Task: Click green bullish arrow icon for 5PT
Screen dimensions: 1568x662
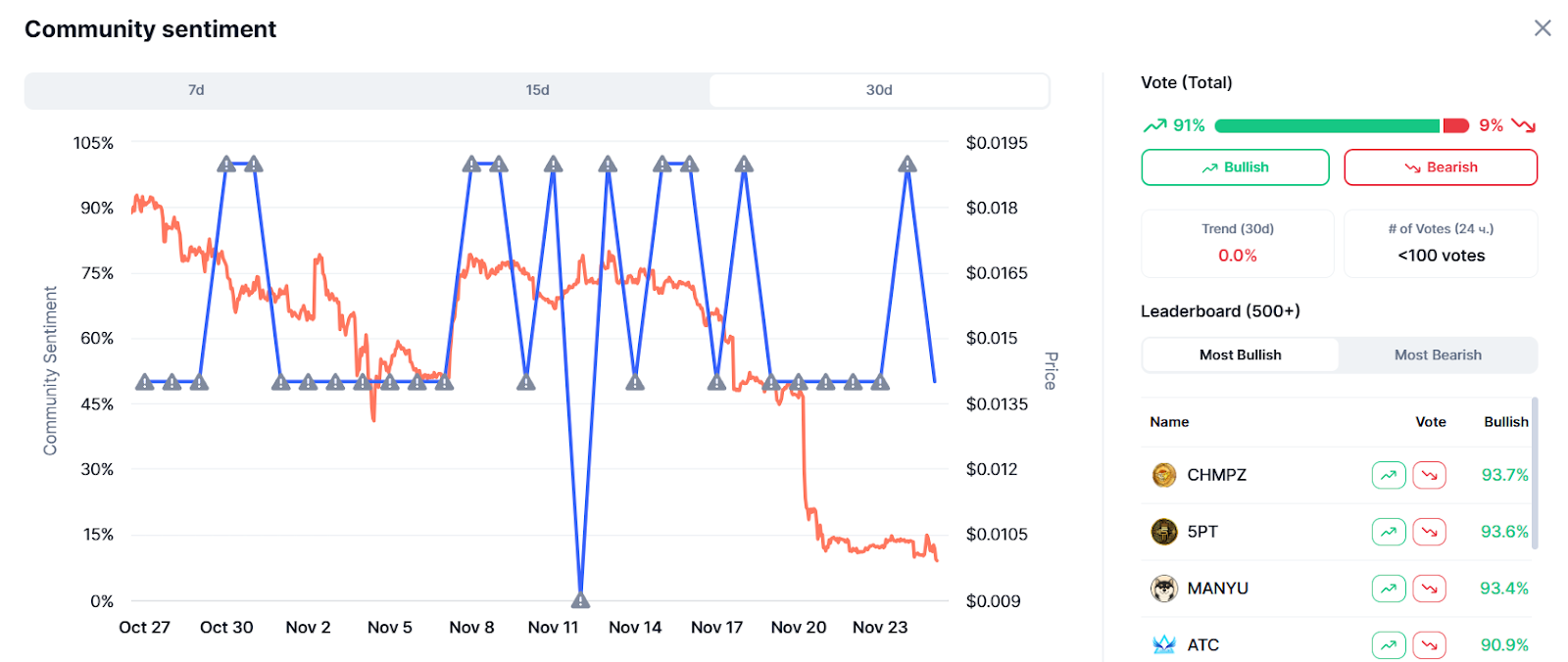Action: tap(1389, 532)
